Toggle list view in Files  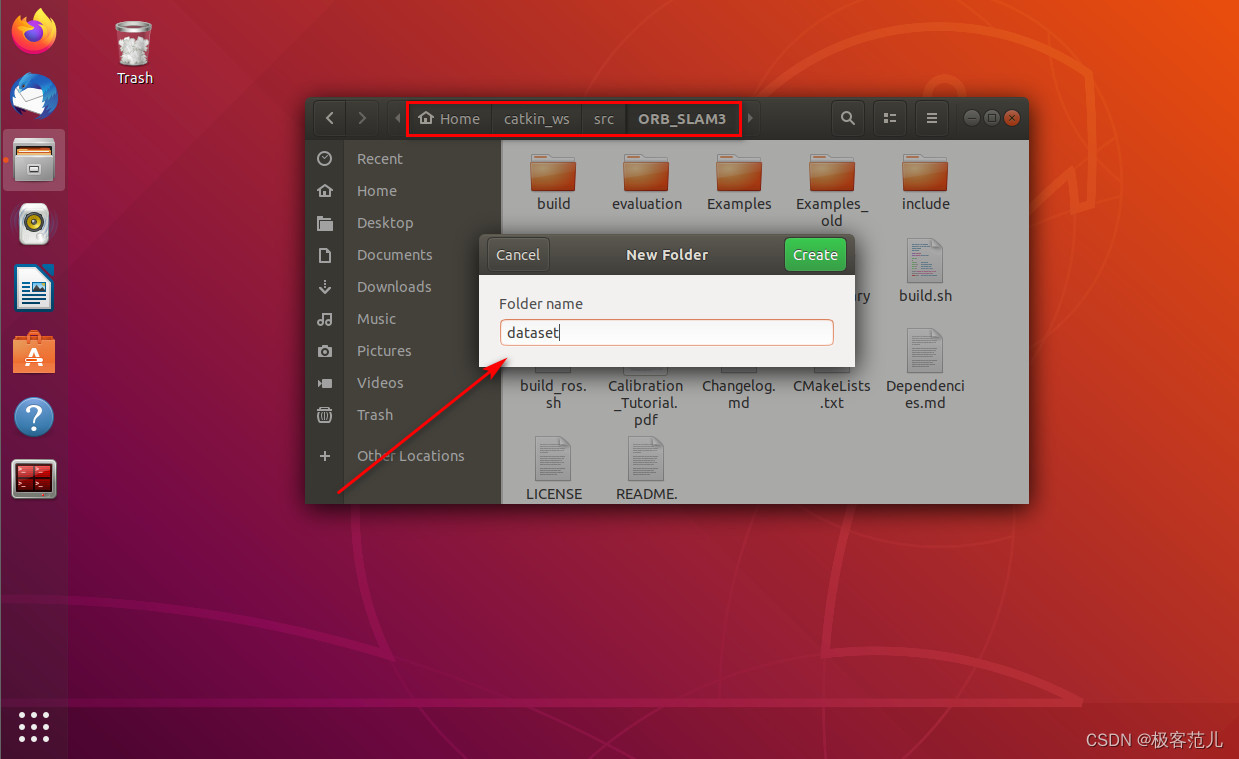pos(889,118)
